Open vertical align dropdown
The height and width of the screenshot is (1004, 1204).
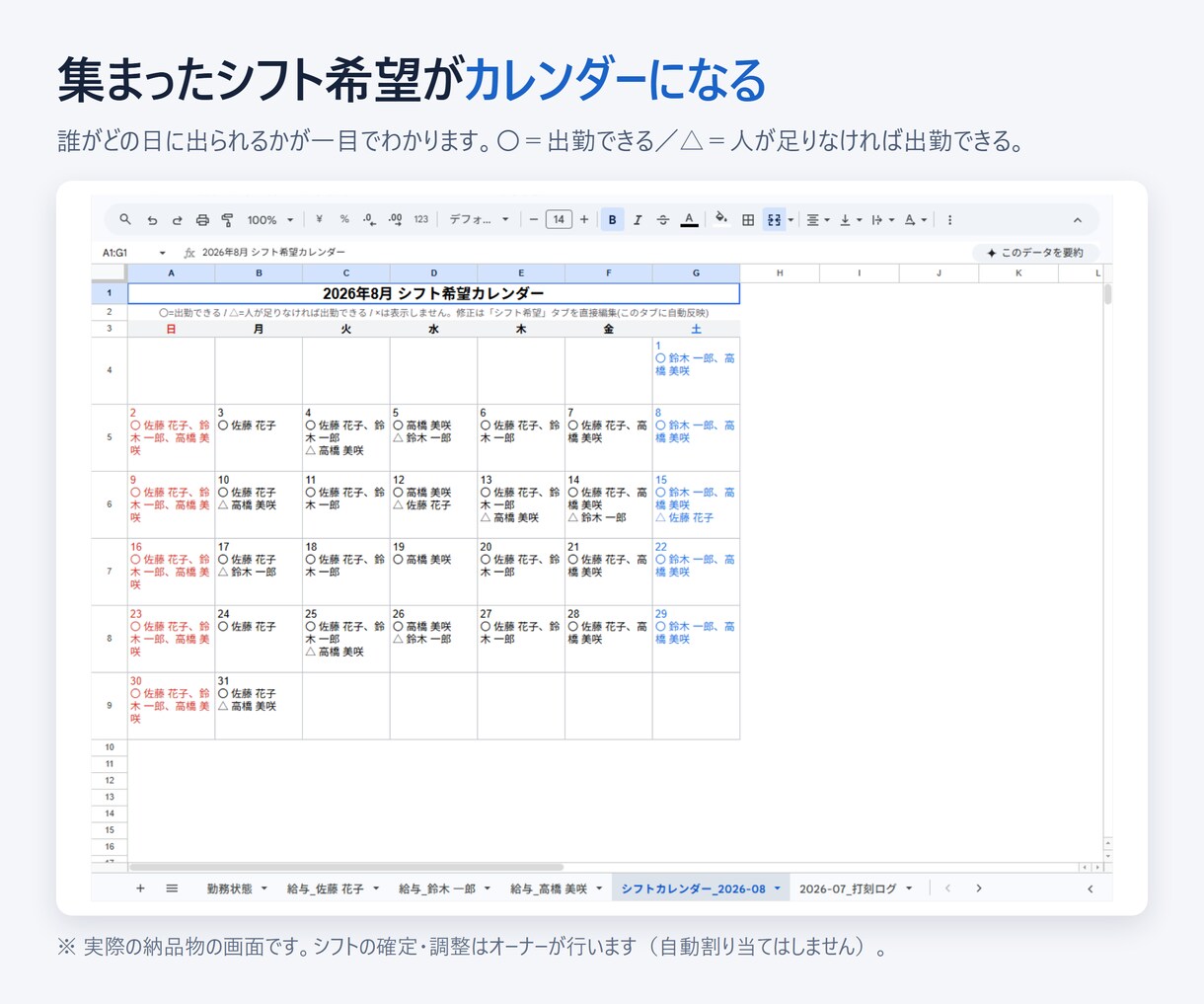click(x=850, y=220)
